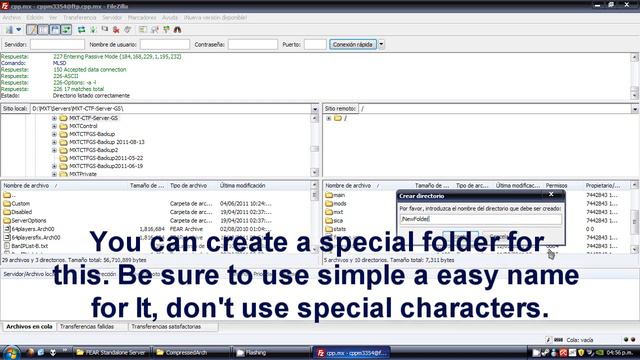Open the Servidor menu
The height and width of the screenshot is (360, 640).
click(112, 18)
